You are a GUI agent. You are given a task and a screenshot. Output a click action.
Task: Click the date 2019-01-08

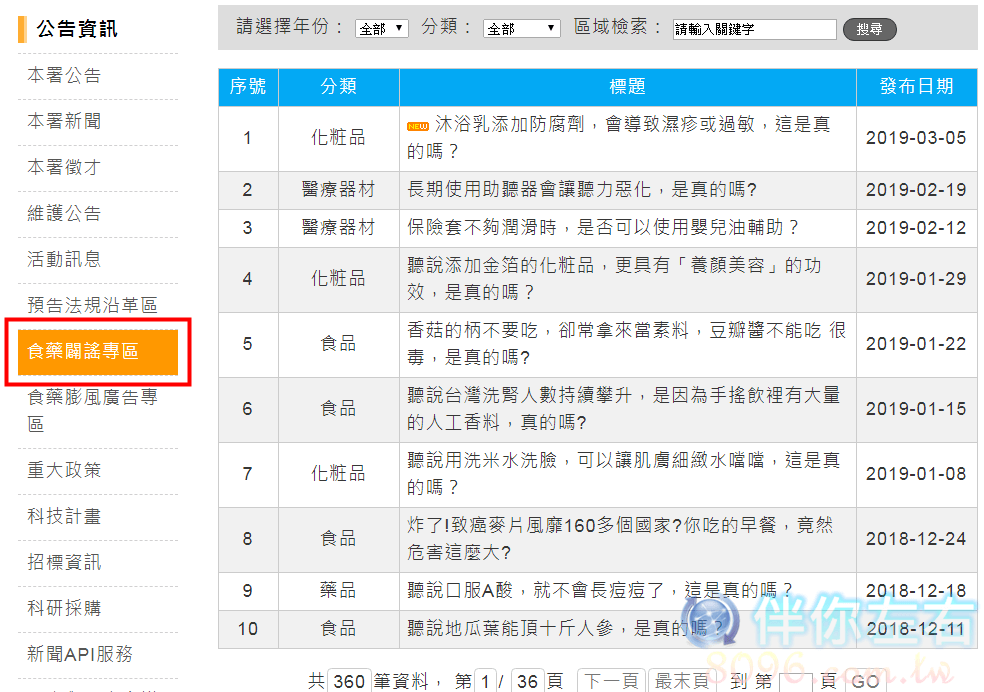[916, 474]
